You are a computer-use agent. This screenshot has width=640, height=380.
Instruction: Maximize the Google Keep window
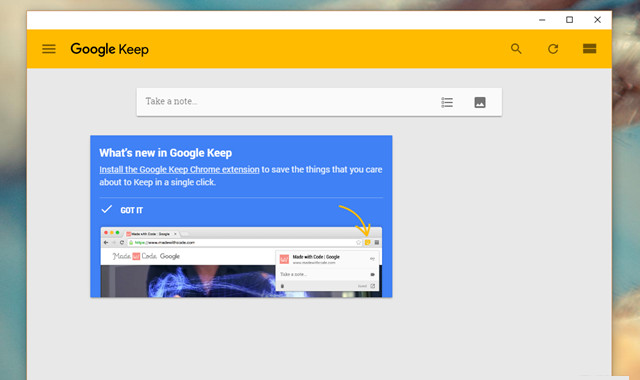[x=569, y=20]
